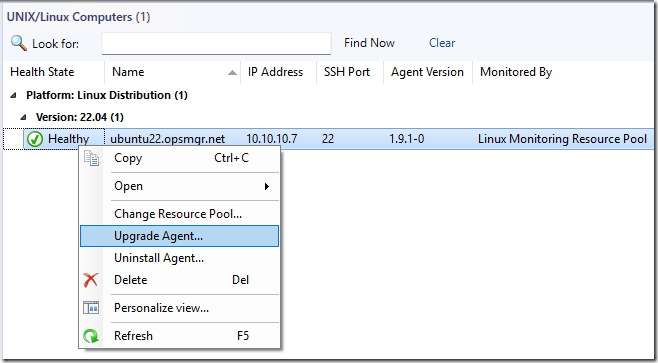Click the red X Delete icon

pos(91,280)
